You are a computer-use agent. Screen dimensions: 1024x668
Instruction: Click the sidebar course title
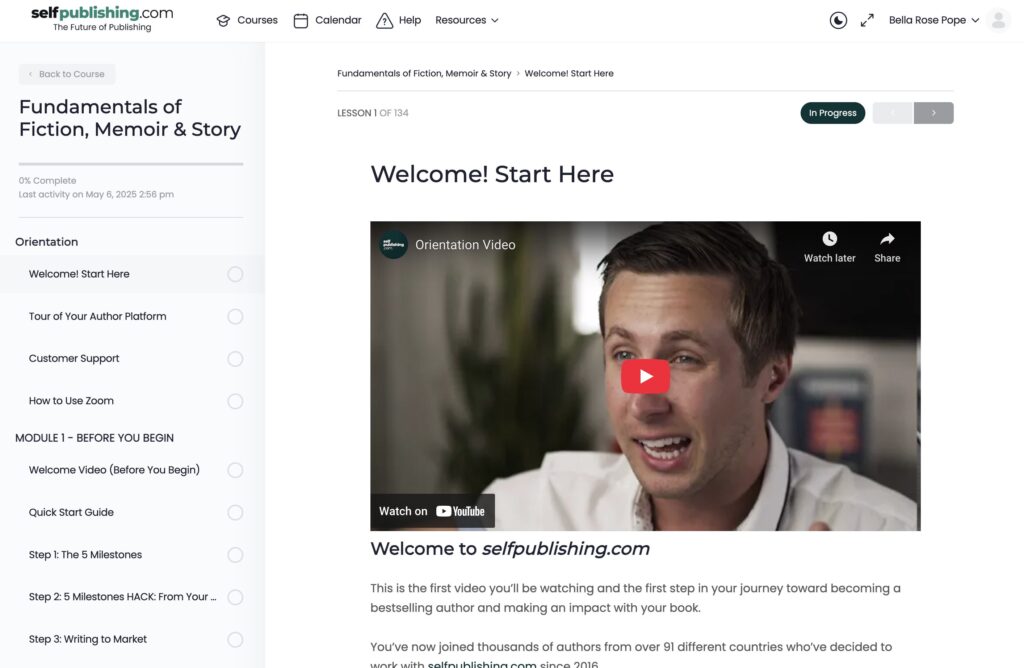click(x=129, y=118)
